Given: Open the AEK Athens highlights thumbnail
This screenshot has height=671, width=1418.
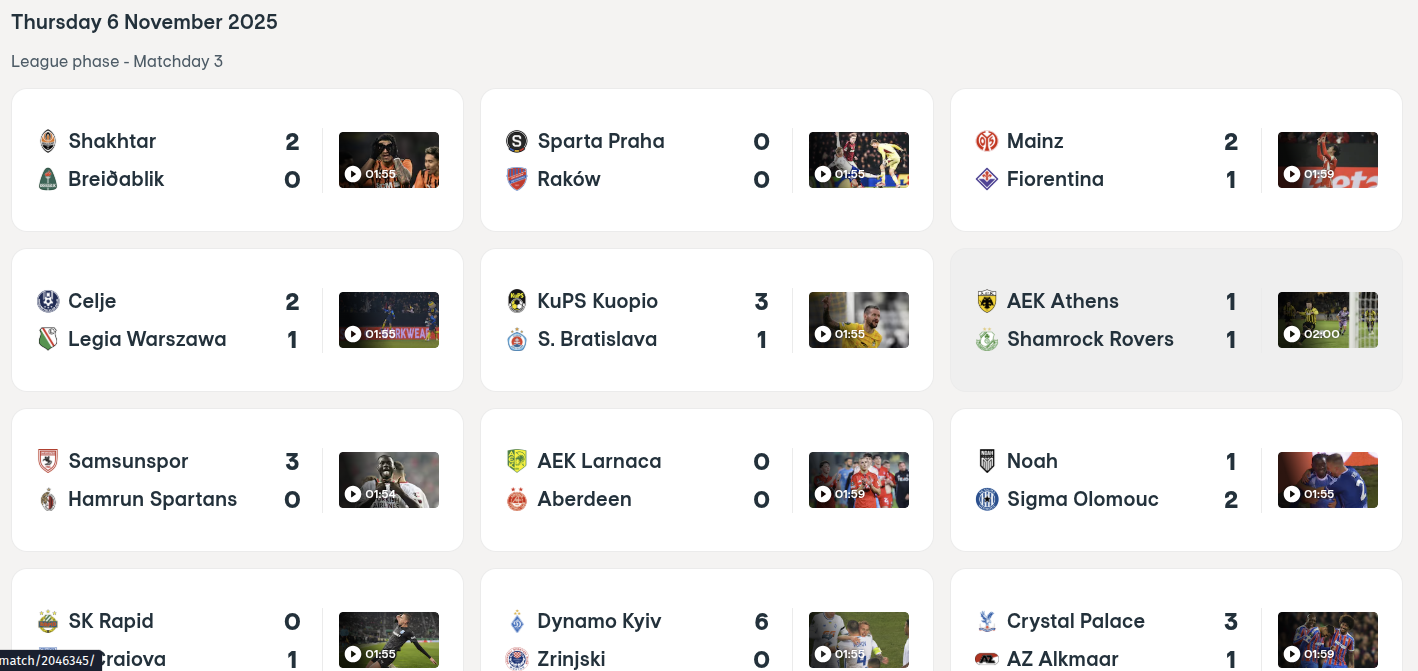Looking at the screenshot, I should pos(1327,320).
